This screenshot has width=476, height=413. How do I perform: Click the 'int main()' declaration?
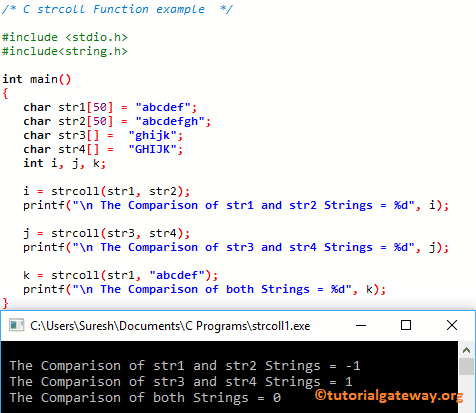click(37, 79)
